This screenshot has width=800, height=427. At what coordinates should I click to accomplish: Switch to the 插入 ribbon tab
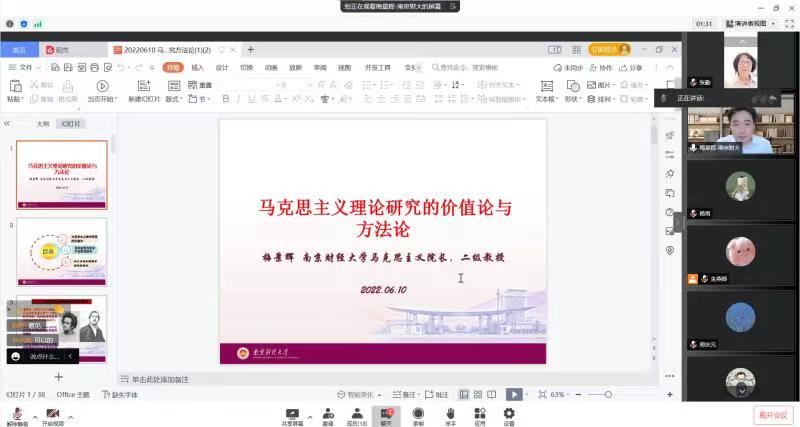click(197, 68)
